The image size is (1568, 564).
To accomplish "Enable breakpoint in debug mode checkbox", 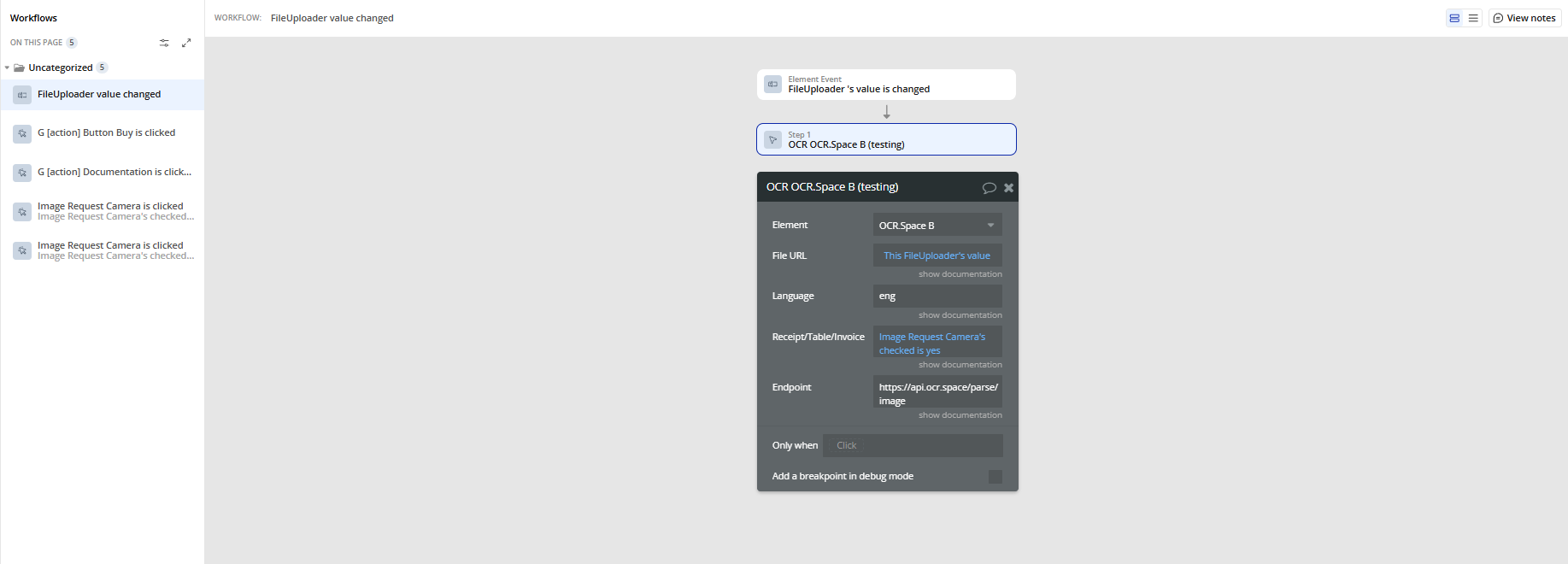I will [x=995, y=477].
